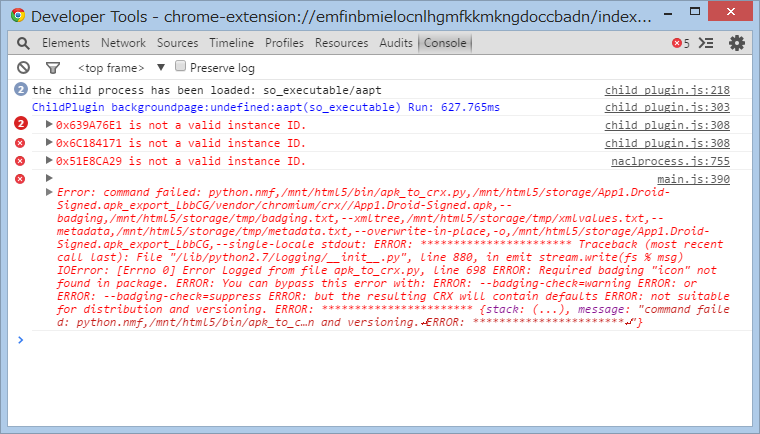Open the search magnifier in DevTools toolbar

click(23, 43)
